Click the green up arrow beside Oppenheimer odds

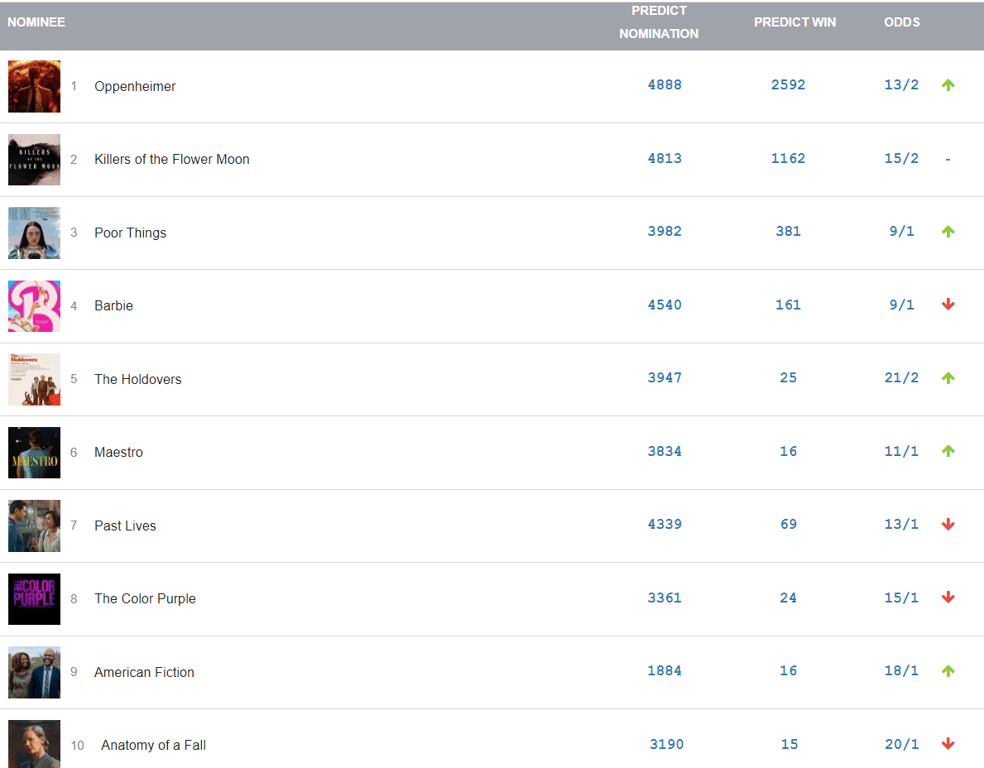(x=948, y=85)
